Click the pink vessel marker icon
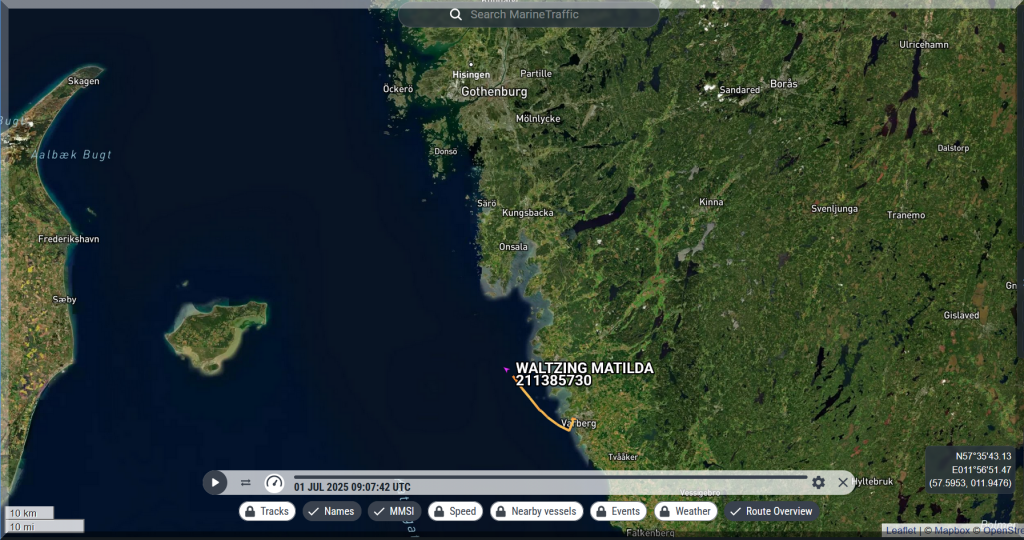This screenshot has width=1024, height=540. point(507,370)
